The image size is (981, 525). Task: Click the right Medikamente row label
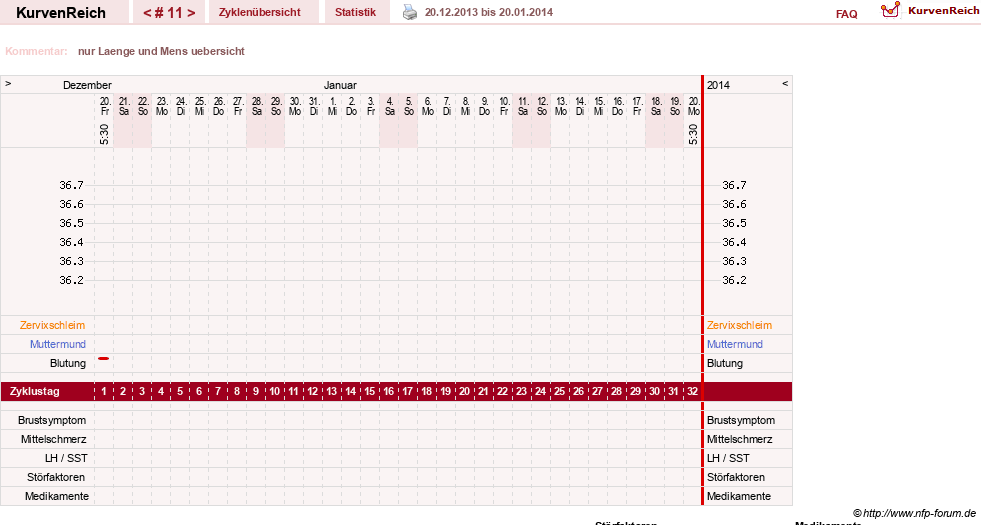pyautogui.click(x=739, y=496)
